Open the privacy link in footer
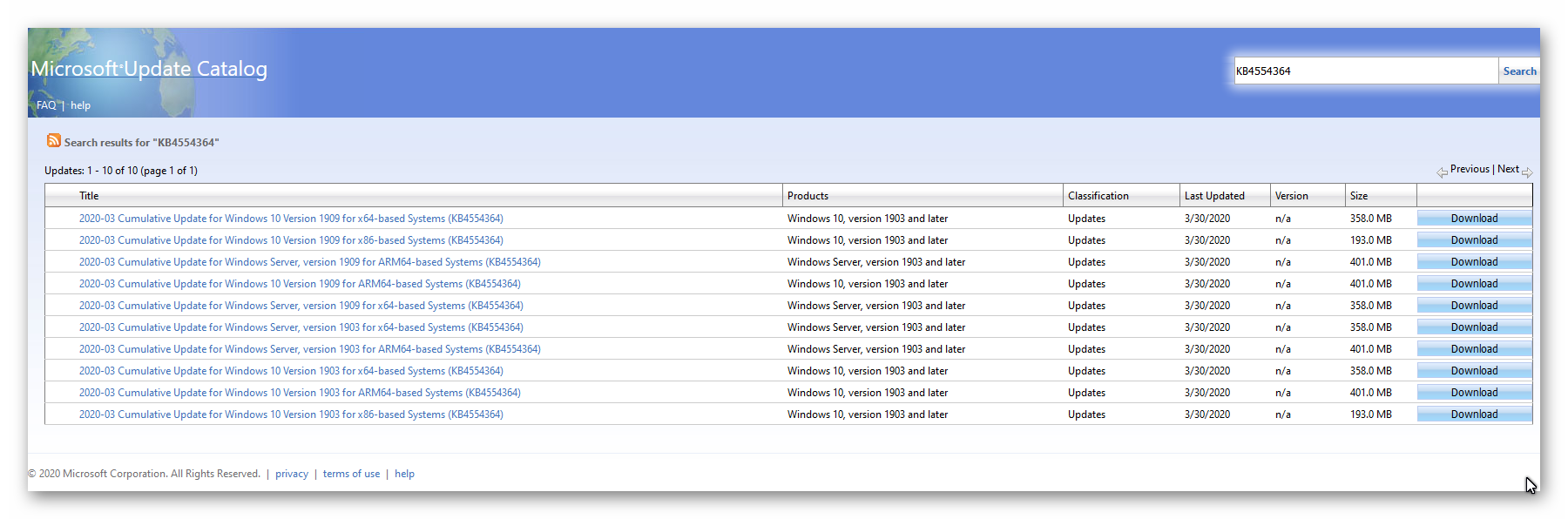Screen dimensions: 1568x519 292,474
